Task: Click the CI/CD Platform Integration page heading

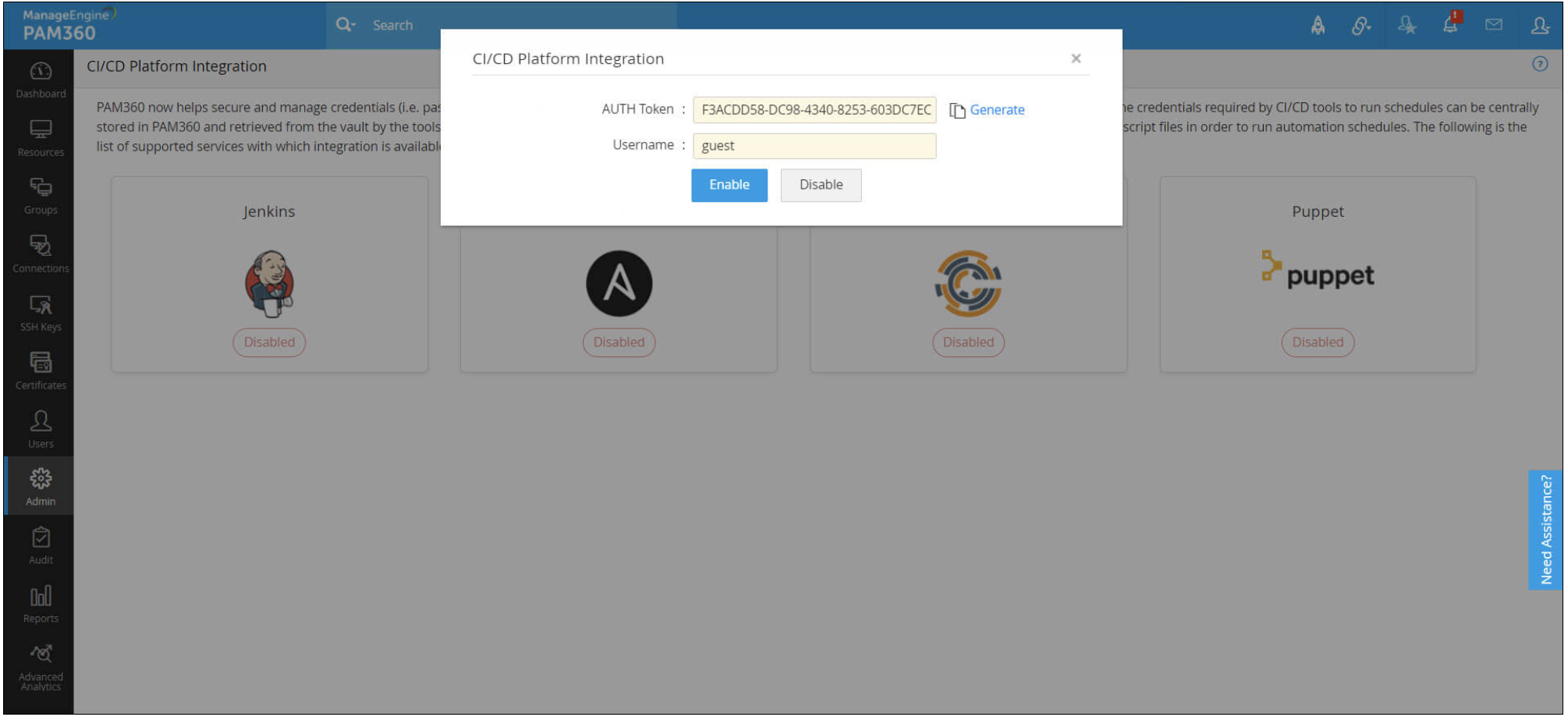Action: (176, 66)
